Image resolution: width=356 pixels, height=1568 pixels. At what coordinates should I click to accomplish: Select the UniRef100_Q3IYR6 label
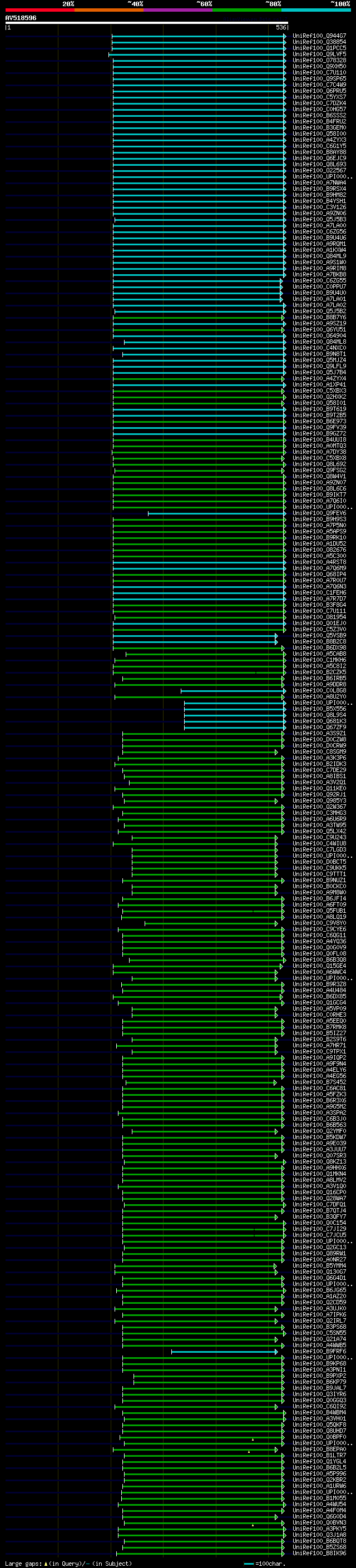(319, 1394)
